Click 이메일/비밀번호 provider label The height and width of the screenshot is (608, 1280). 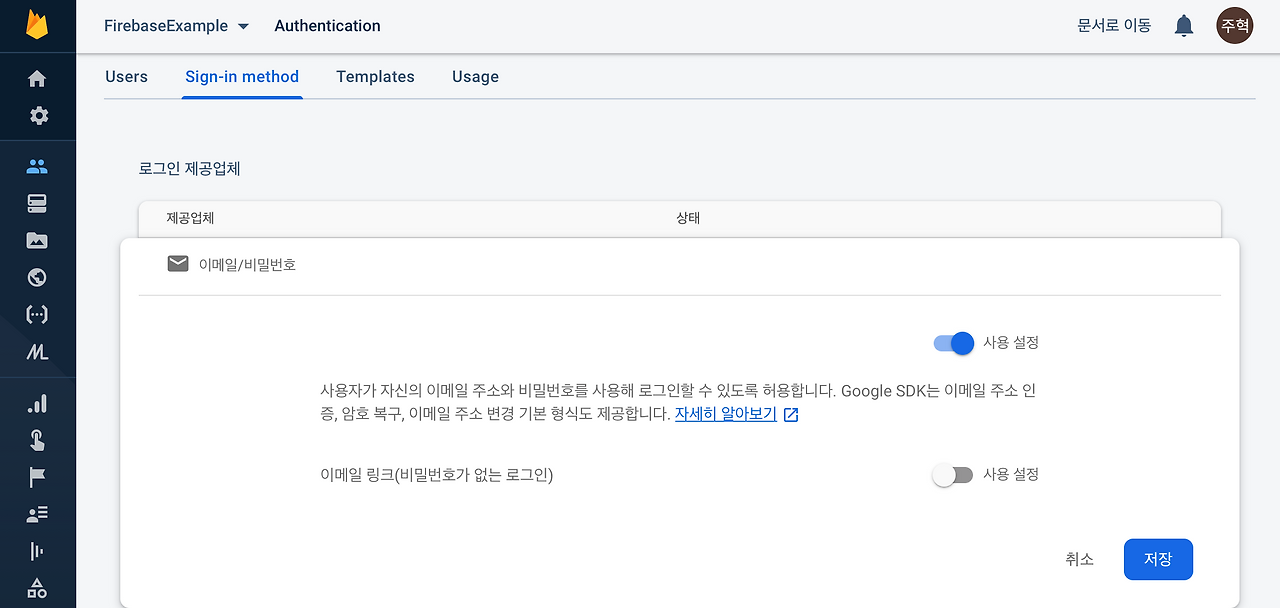[247, 265]
